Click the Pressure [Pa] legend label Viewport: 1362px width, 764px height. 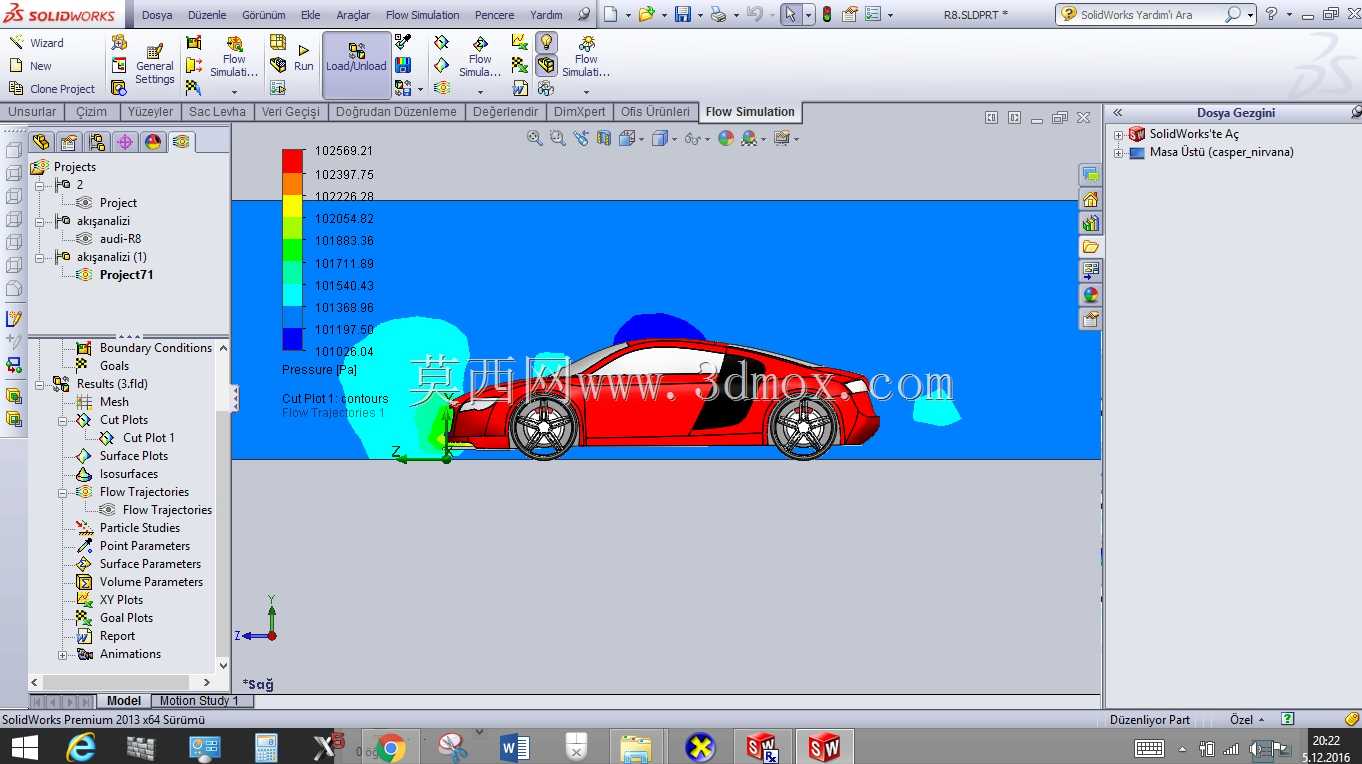[320, 370]
